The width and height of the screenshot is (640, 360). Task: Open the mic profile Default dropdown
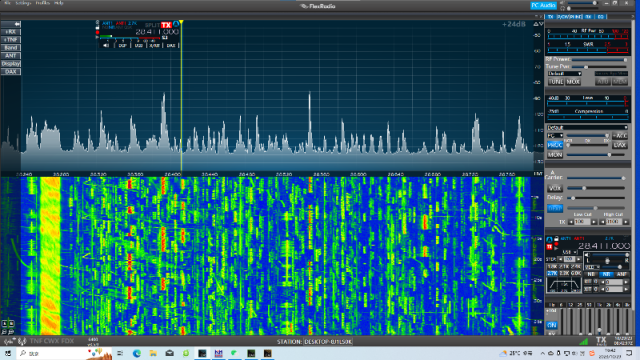pyautogui.click(x=587, y=127)
